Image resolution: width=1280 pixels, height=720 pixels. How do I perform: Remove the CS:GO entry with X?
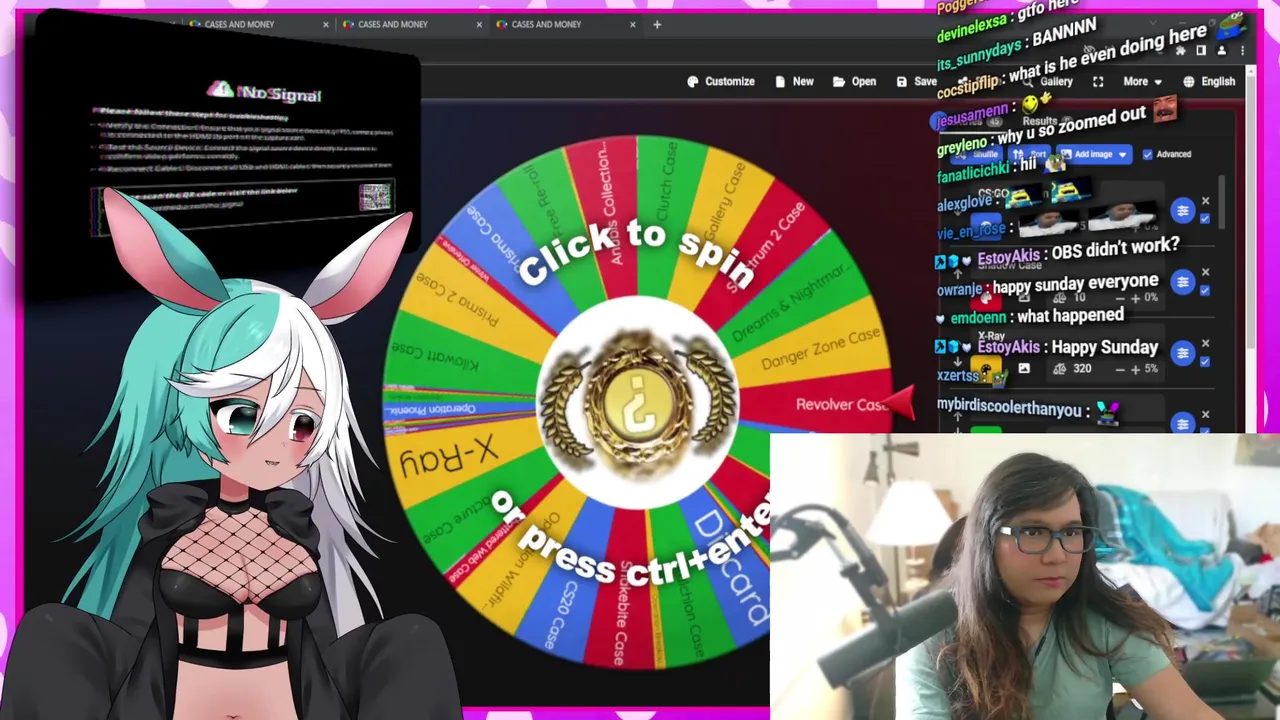[x=1205, y=201]
